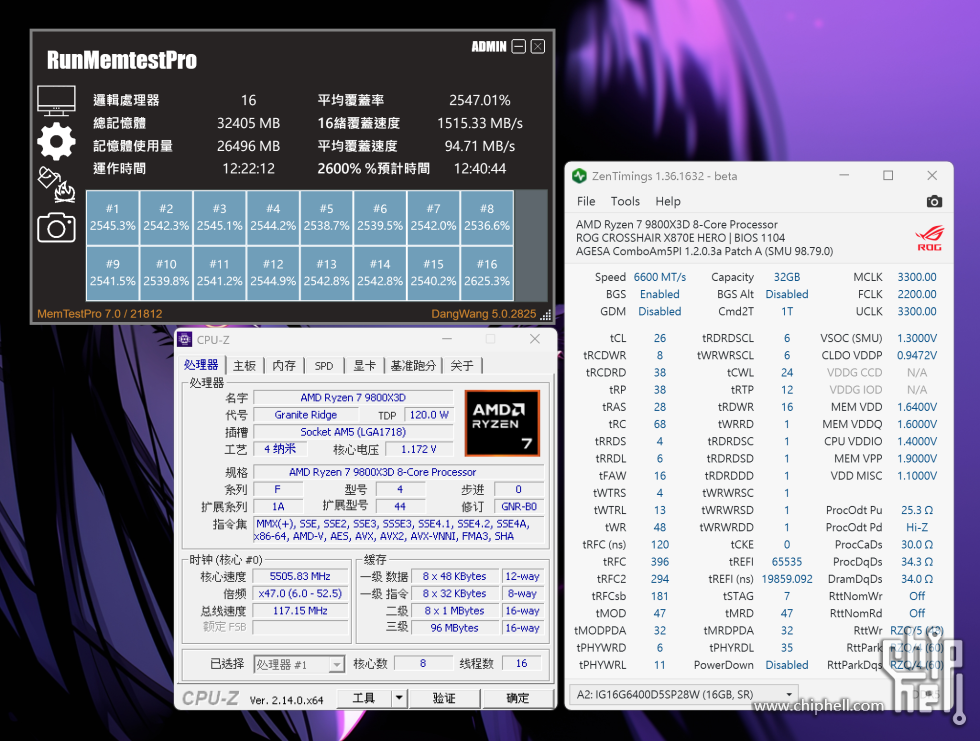Image resolution: width=980 pixels, height=741 pixels.
Task: Maximize the ZenTimings window
Action: 888,176
